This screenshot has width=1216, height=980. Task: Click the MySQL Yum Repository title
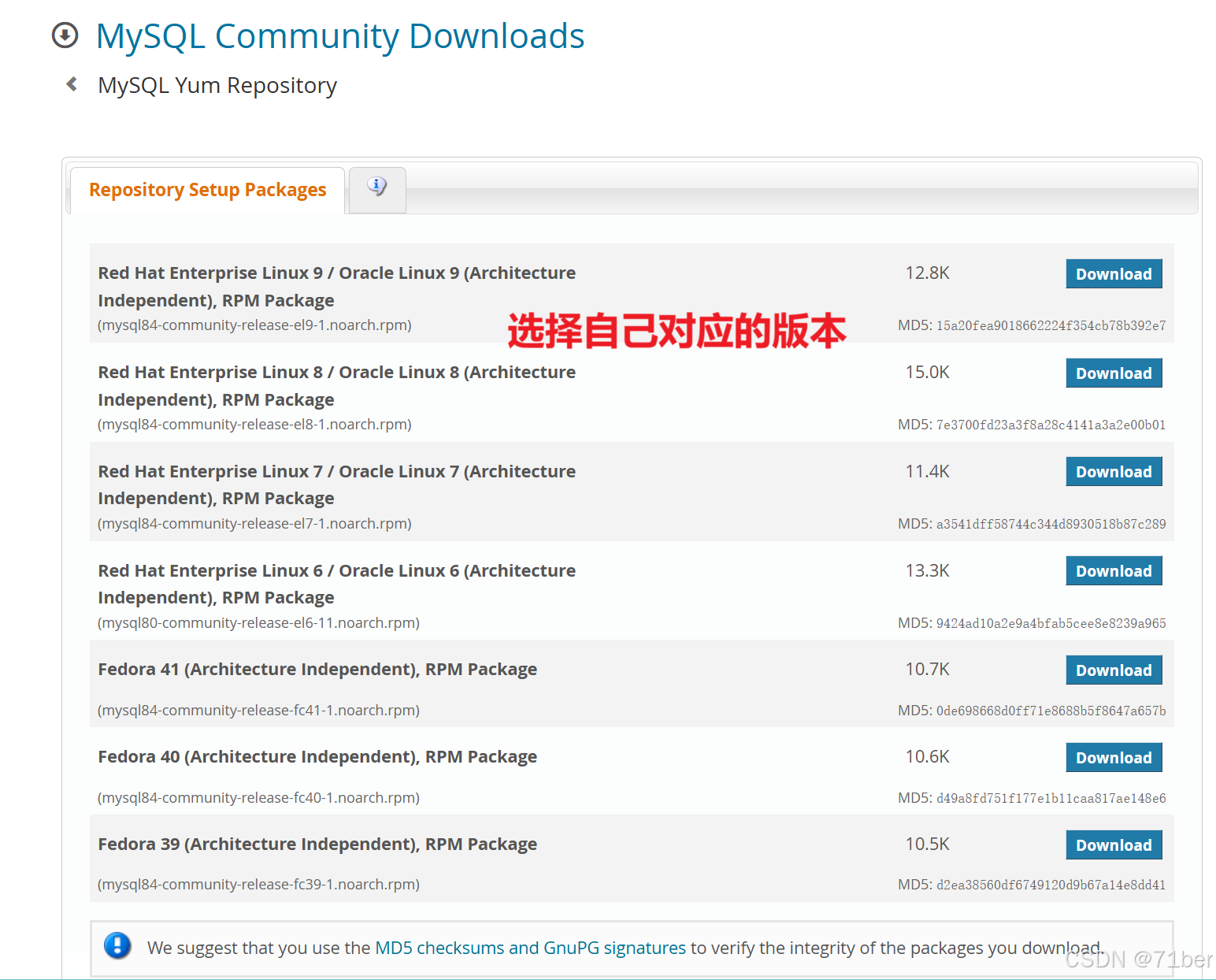(217, 85)
